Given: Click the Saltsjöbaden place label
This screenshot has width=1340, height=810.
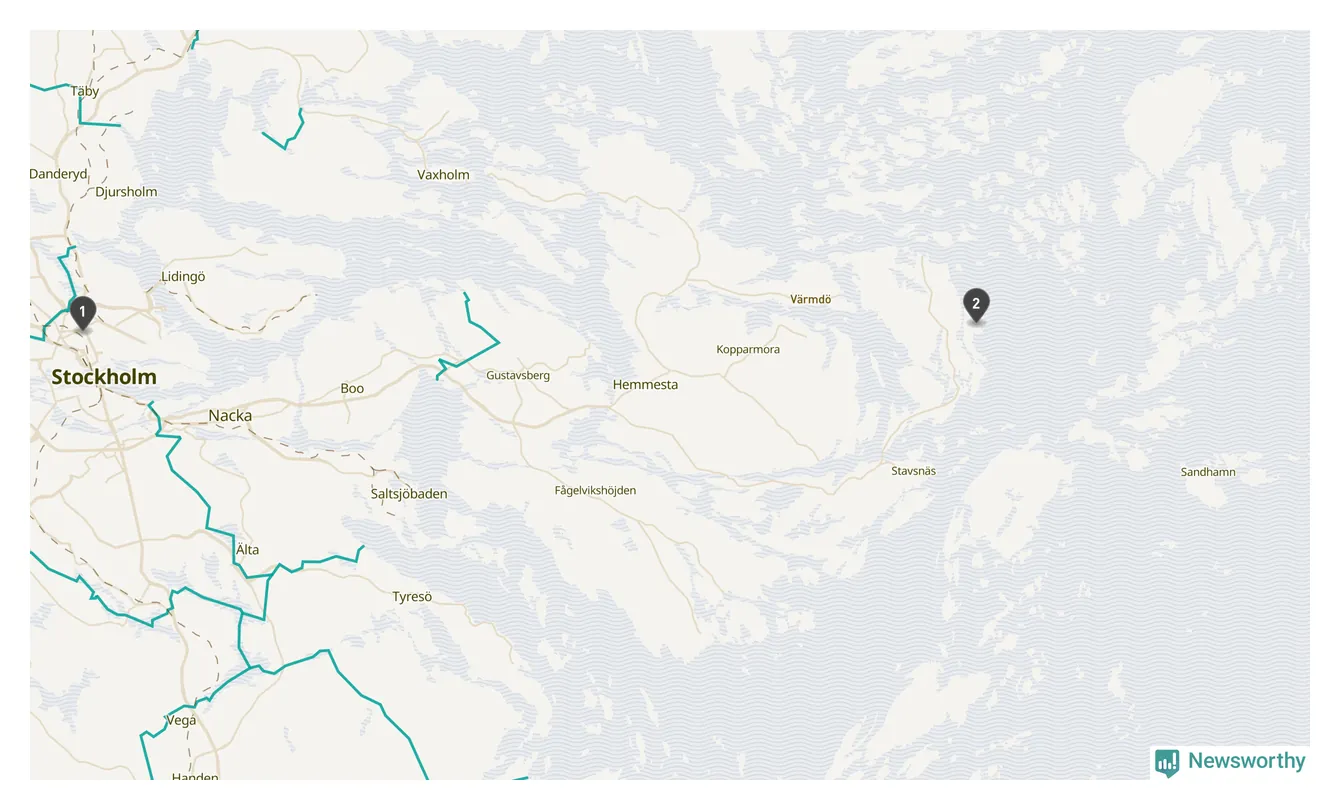Looking at the screenshot, I should tap(409, 494).
